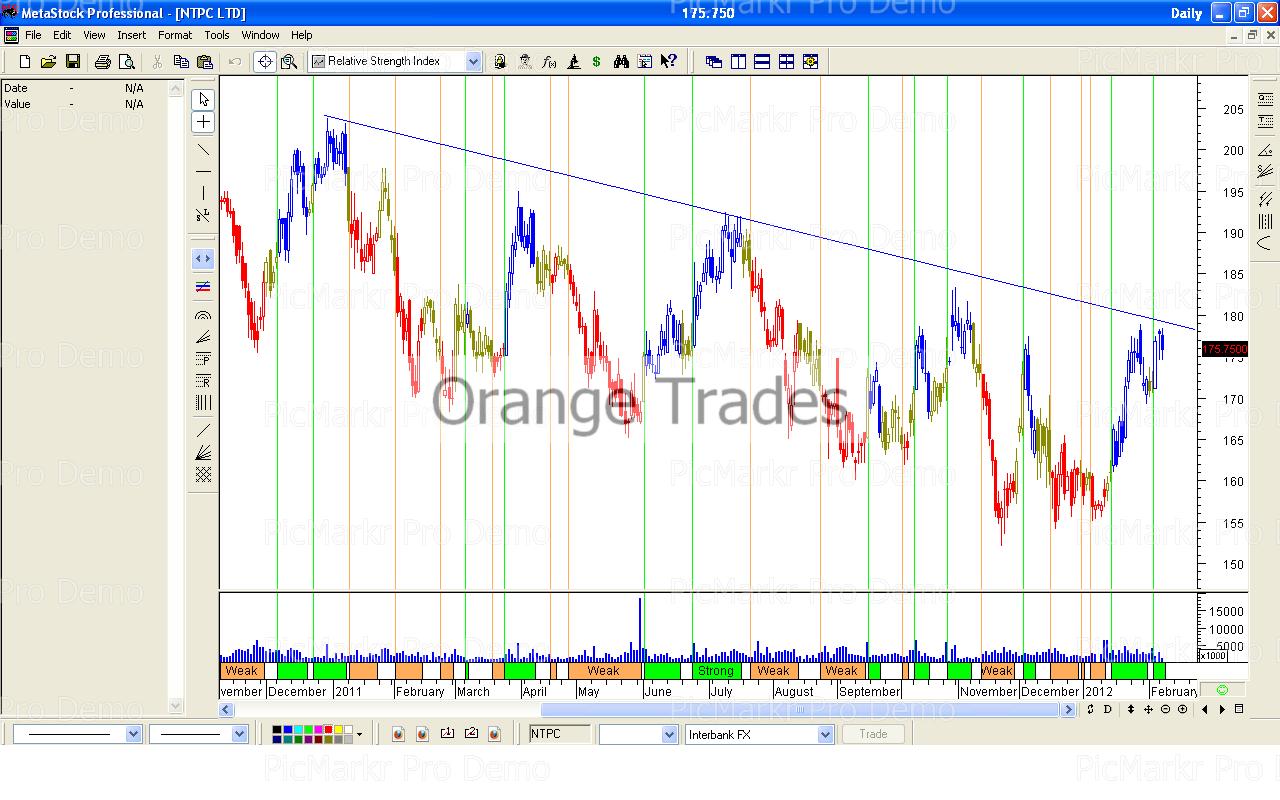Toggle the highlighted left-right arrows tool
This screenshot has height=800, width=1280.
(203, 259)
